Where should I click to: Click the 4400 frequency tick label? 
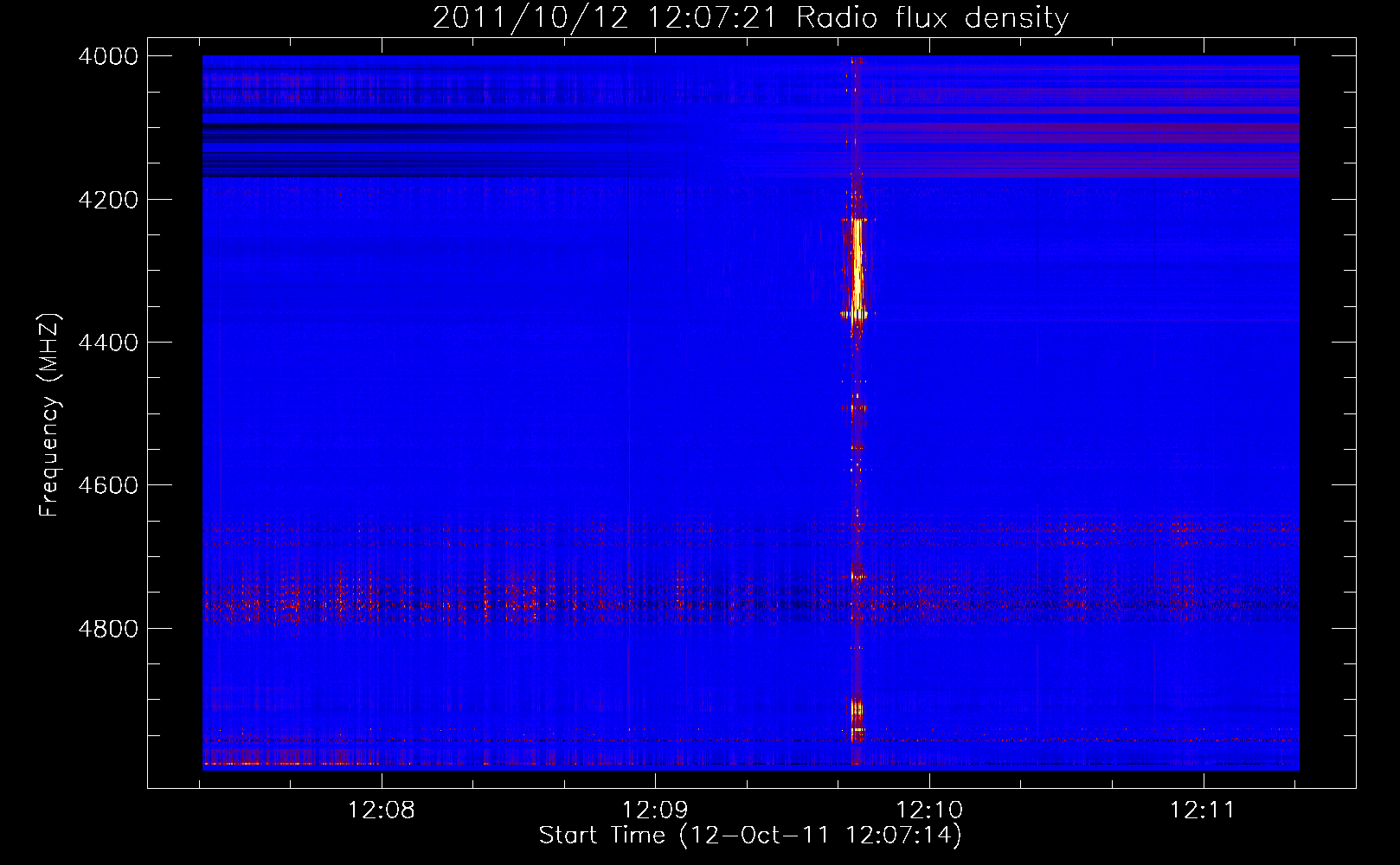coord(108,343)
